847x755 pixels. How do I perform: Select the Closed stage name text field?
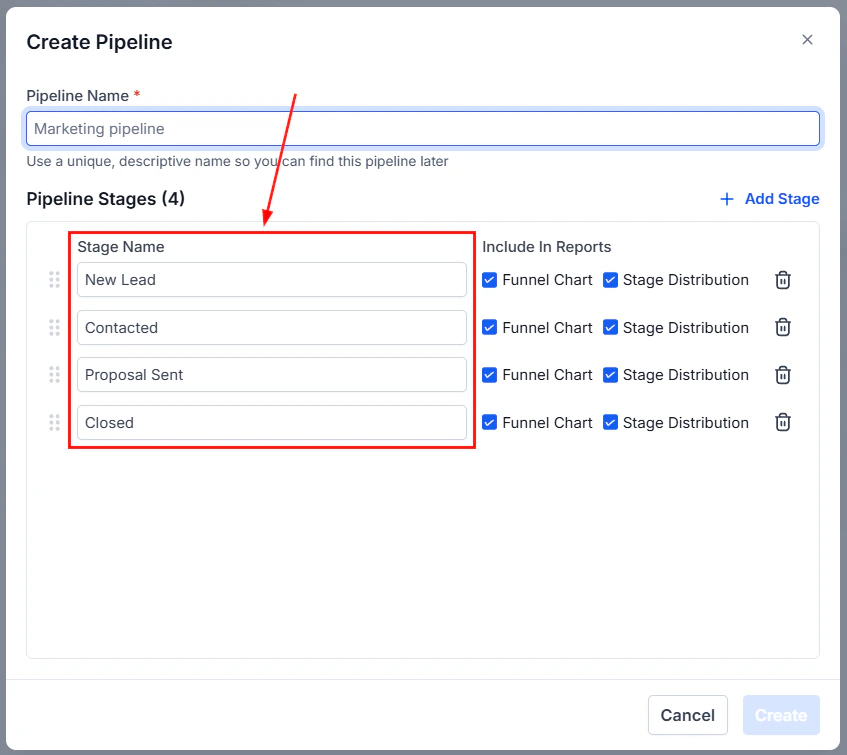click(x=271, y=422)
